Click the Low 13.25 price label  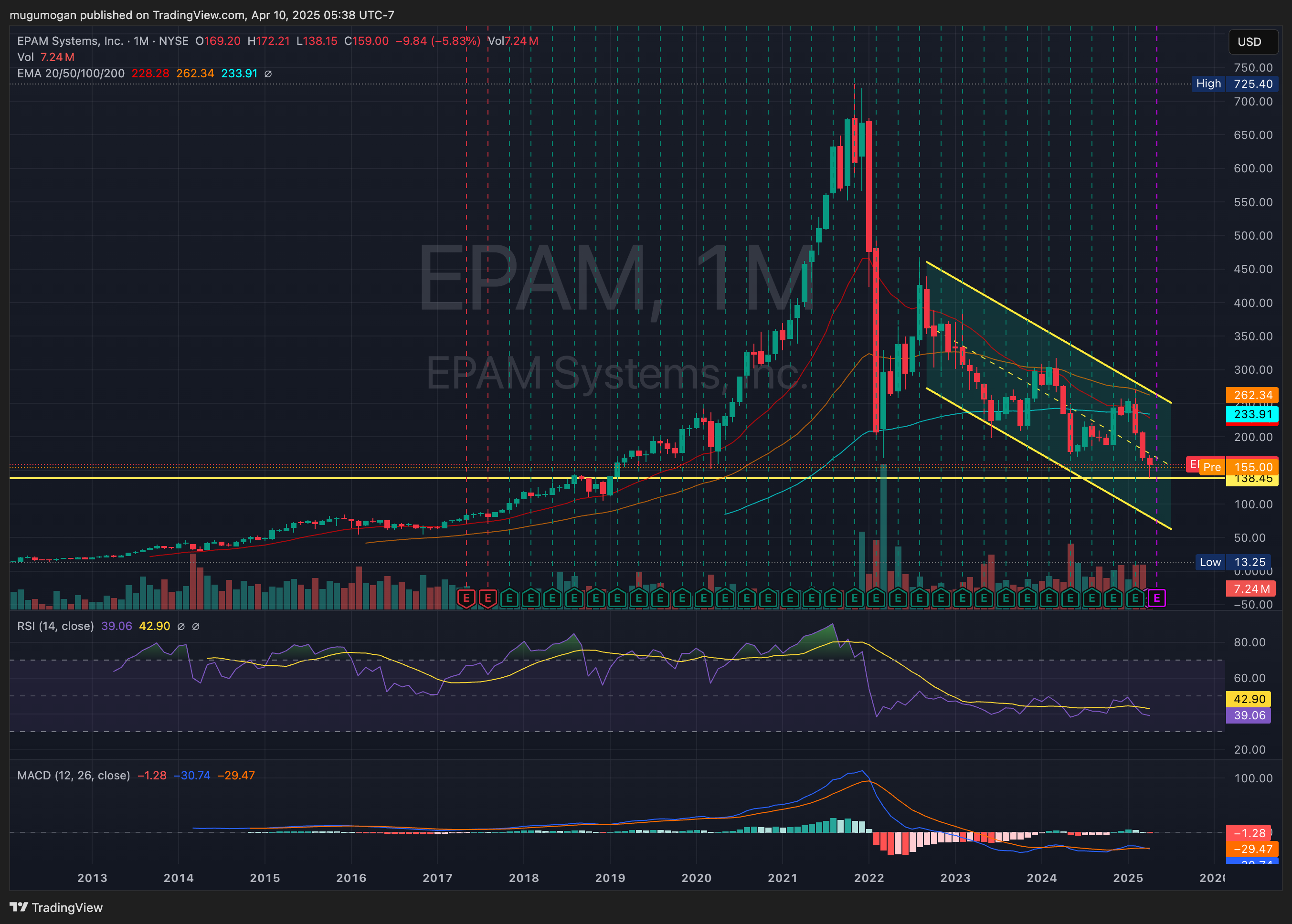[1235, 562]
